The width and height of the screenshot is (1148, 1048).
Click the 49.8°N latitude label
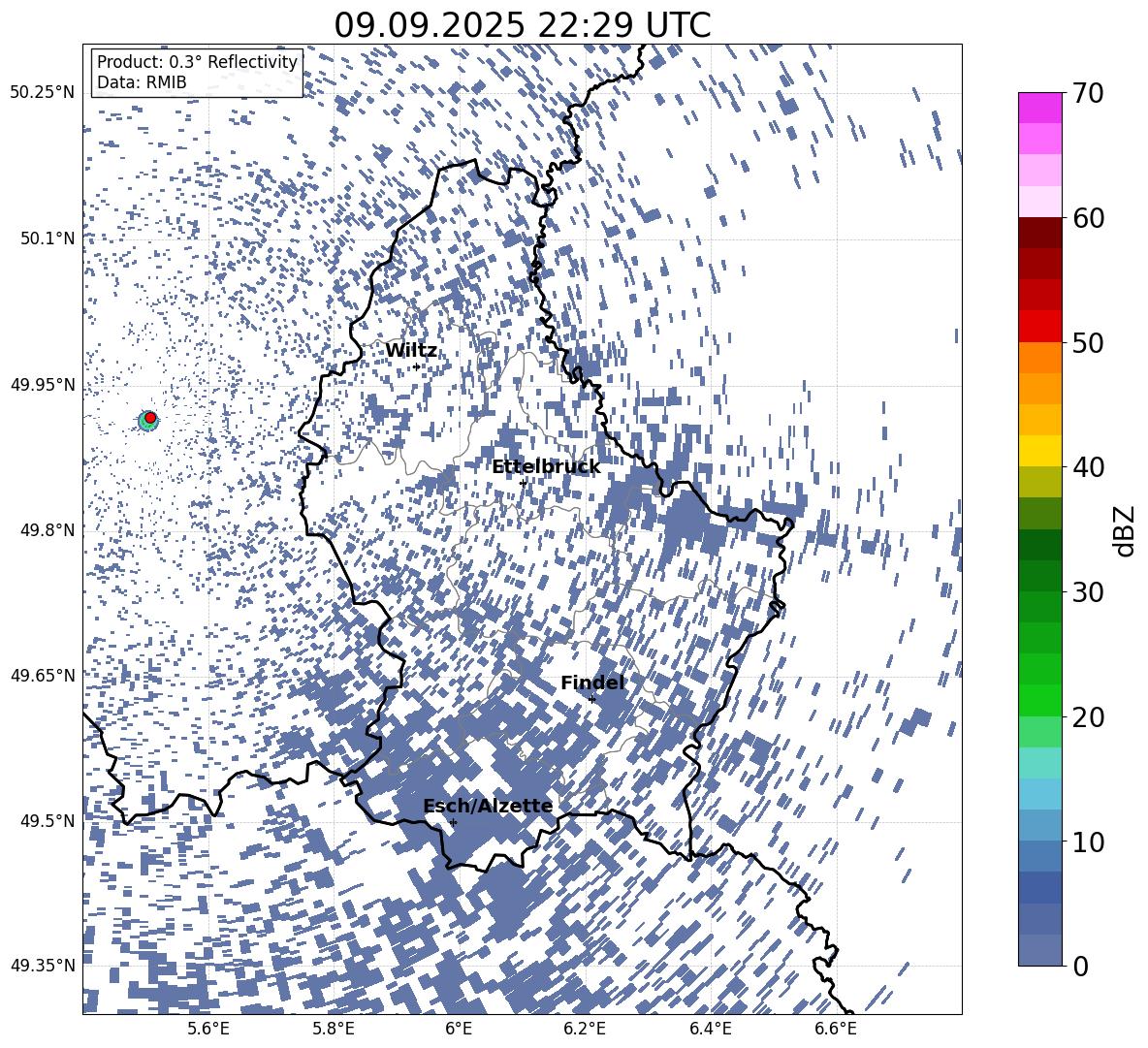click(48, 529)
